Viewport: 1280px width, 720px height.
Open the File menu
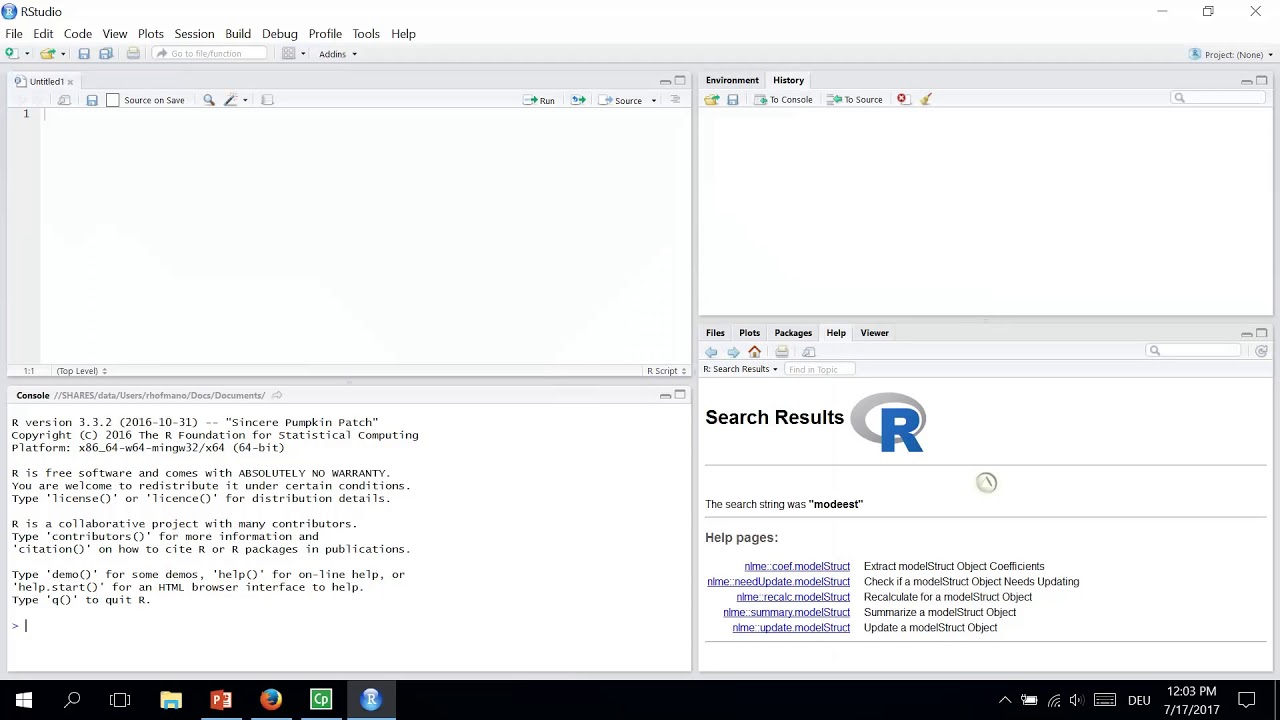point(14,34)
